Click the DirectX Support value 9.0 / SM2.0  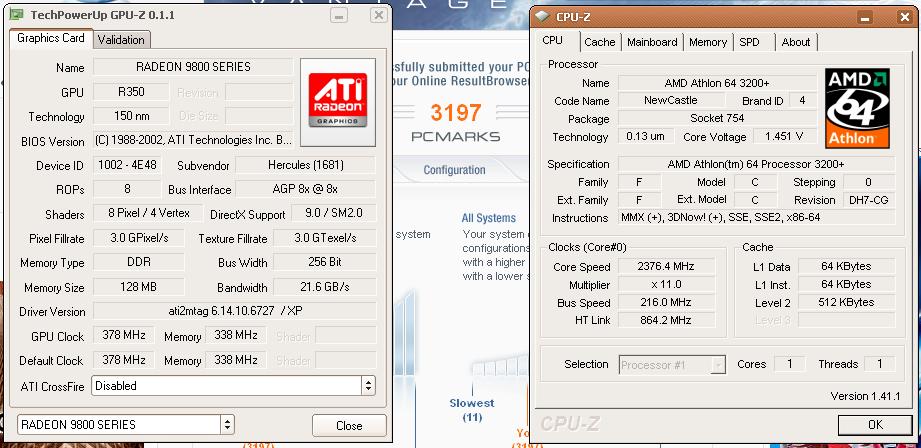[x=333, y=214]
